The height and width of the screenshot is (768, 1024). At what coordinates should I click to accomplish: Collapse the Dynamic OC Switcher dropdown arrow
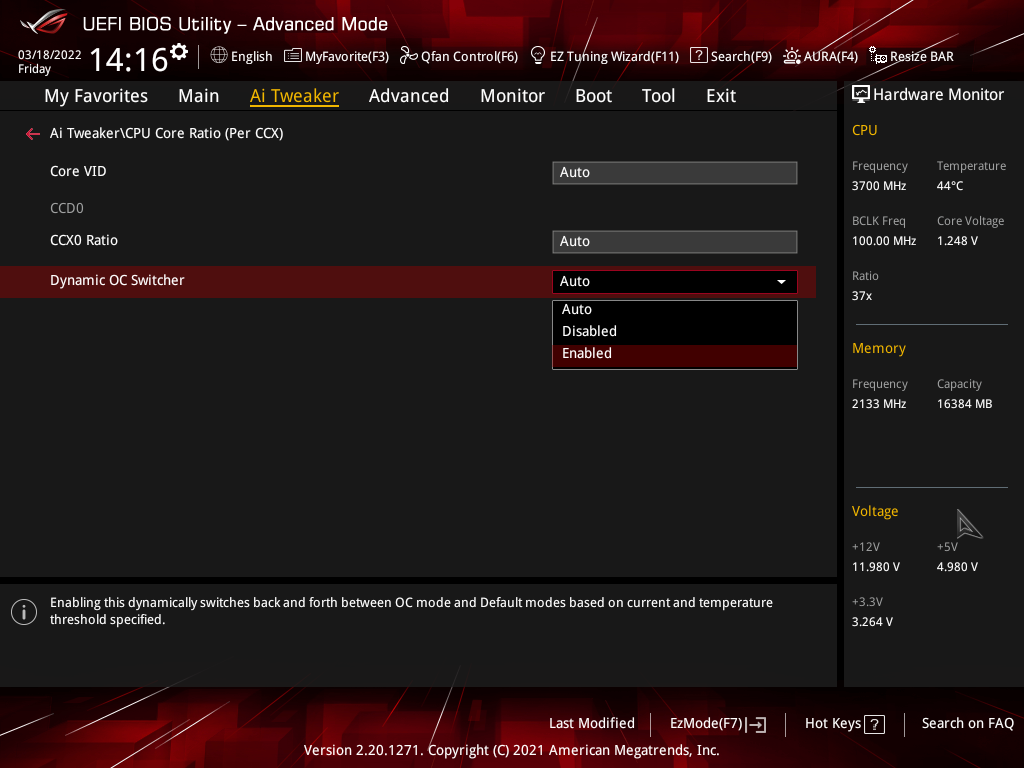tap(781, 282)
